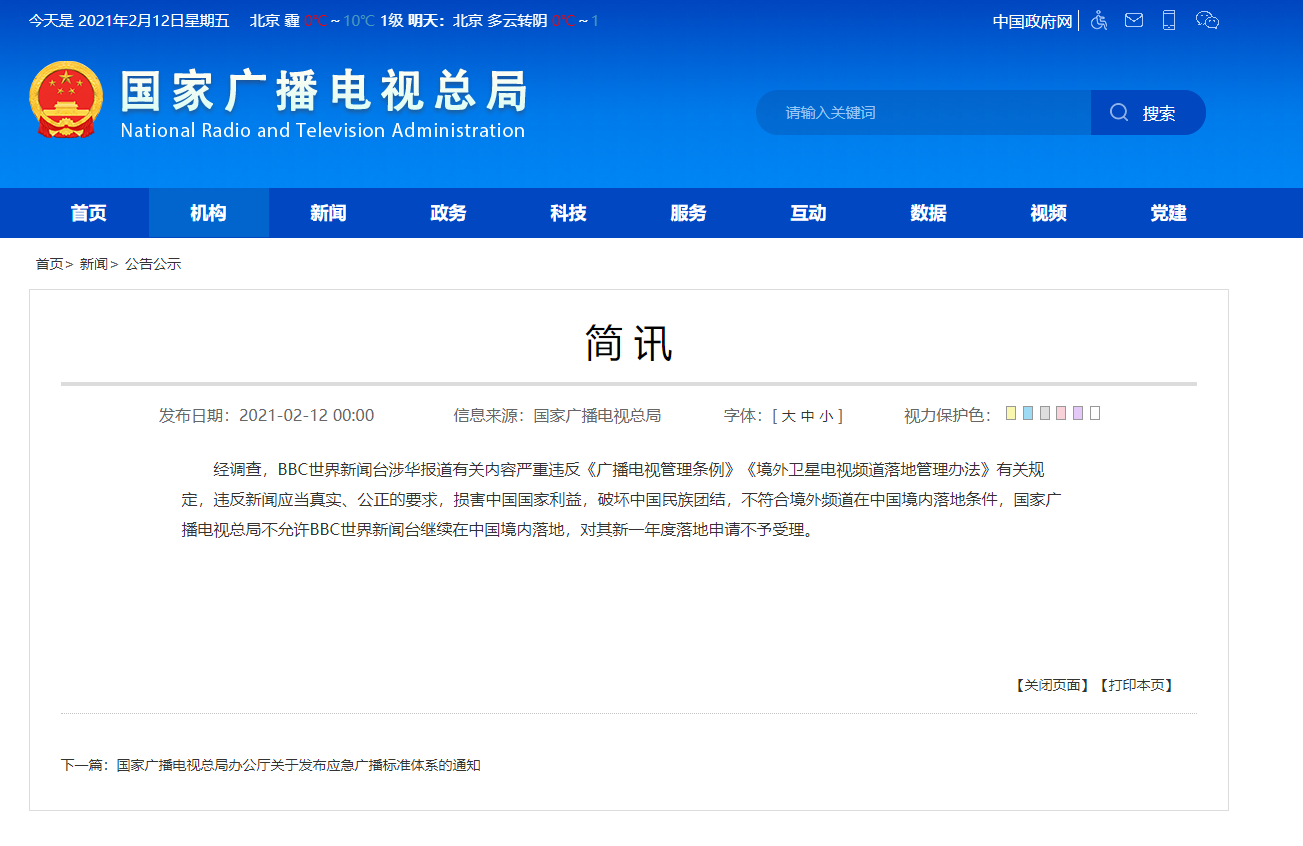This screenshot has width=1303, height=846.
Task: Click the 发布日期 2021-02-12 00:00 text
Action: 266,416
